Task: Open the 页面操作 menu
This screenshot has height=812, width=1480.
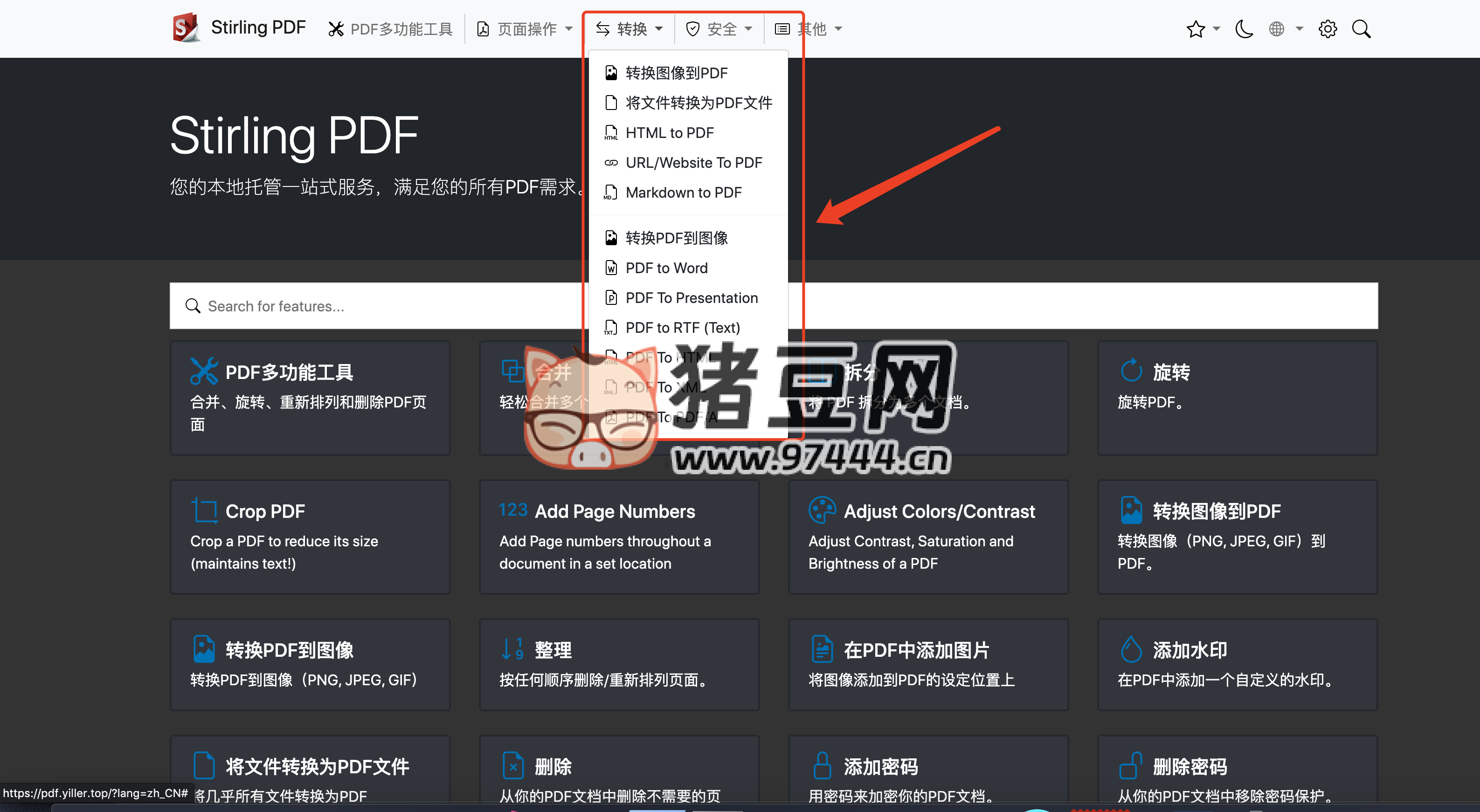Action: tap(525, 29)
